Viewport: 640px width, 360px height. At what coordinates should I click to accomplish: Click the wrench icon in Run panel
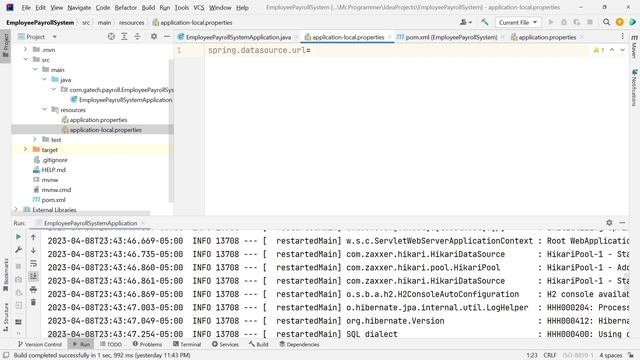tap(18, 250)
